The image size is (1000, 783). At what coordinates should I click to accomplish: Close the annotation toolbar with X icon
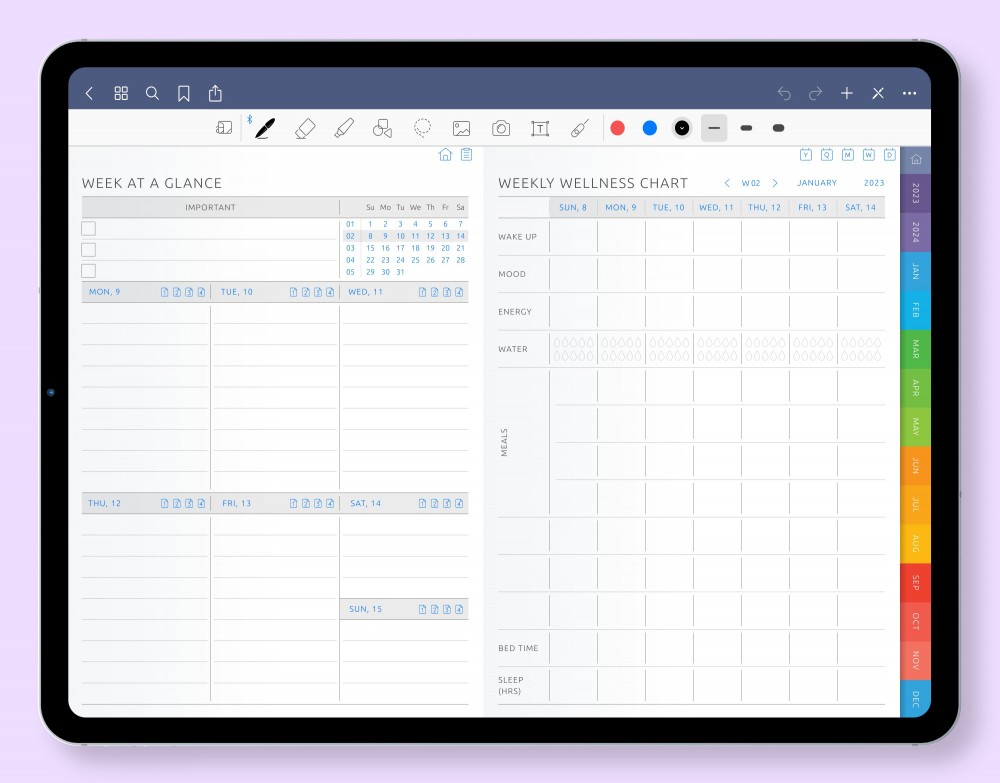pos(878,94)
